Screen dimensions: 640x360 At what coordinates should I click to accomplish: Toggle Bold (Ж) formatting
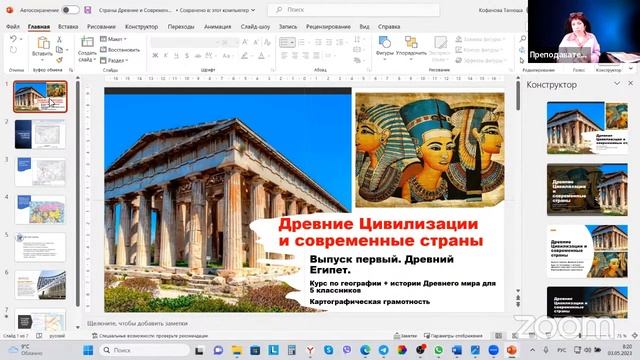[x=155, y=56]
